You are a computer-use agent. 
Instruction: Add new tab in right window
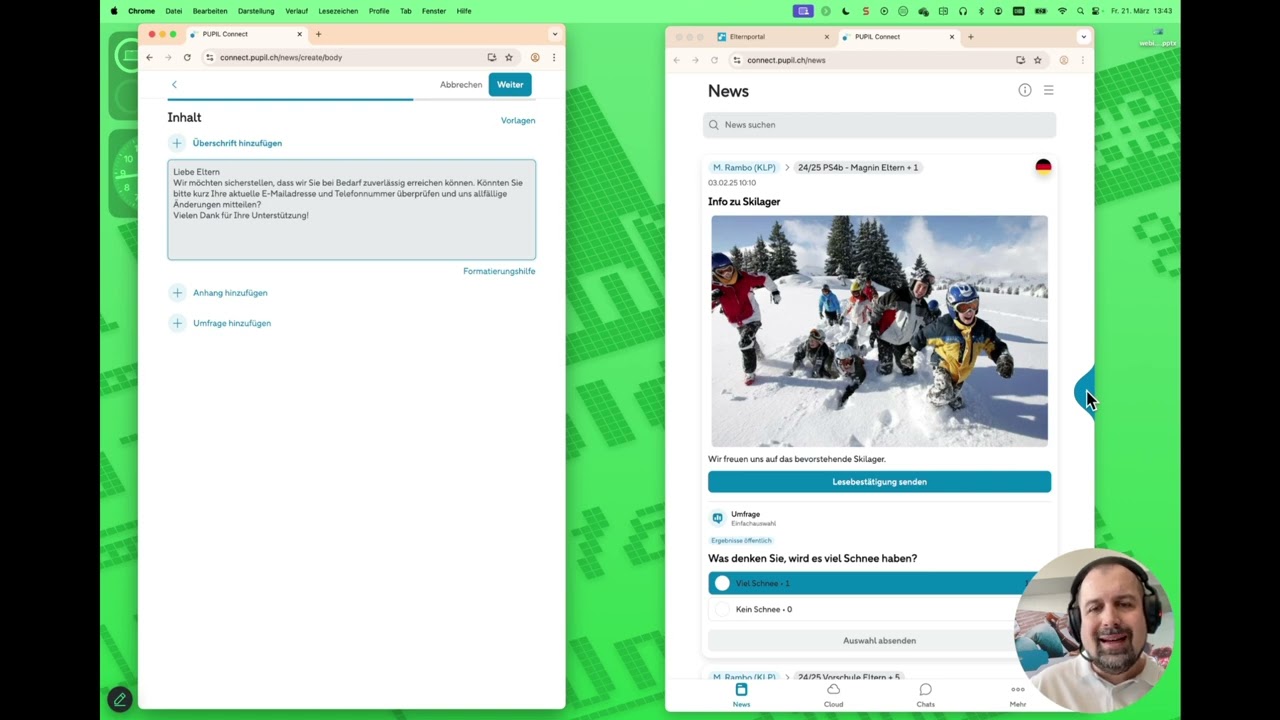coord(970,37)
